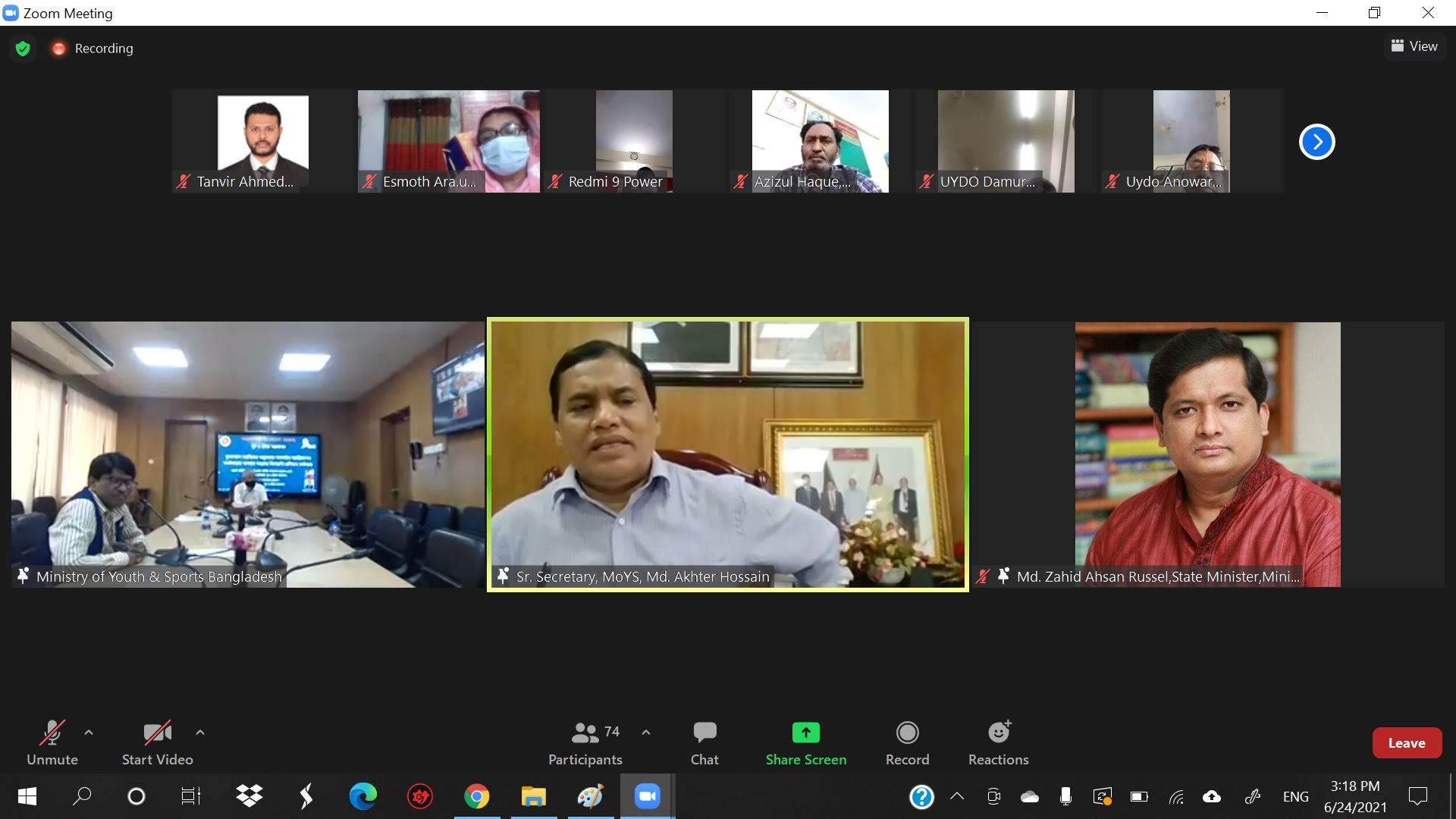The height and width of the screenshot is (819, 1456).
Task: Click ENG language indicator in system tray
Action: pyautogui.click(x=1295, y=796)
